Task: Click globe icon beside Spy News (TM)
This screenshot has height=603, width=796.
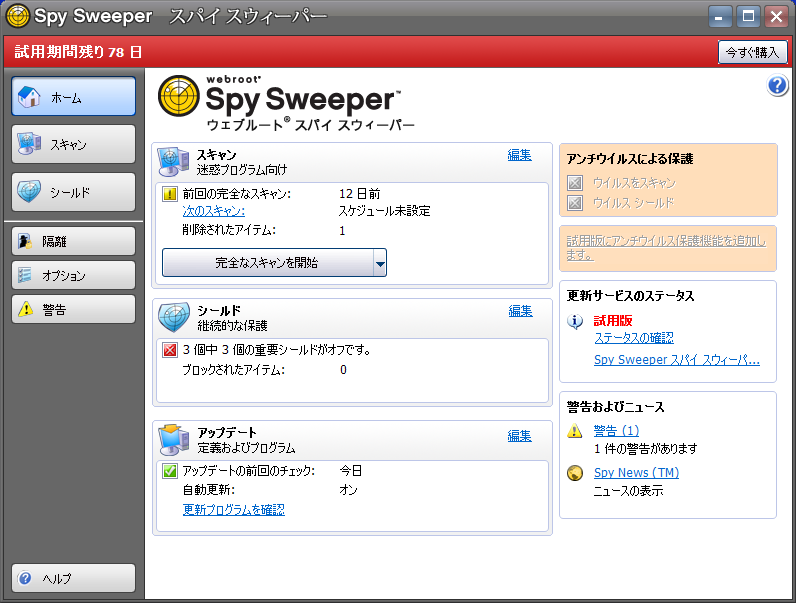Action: (575, 473)
